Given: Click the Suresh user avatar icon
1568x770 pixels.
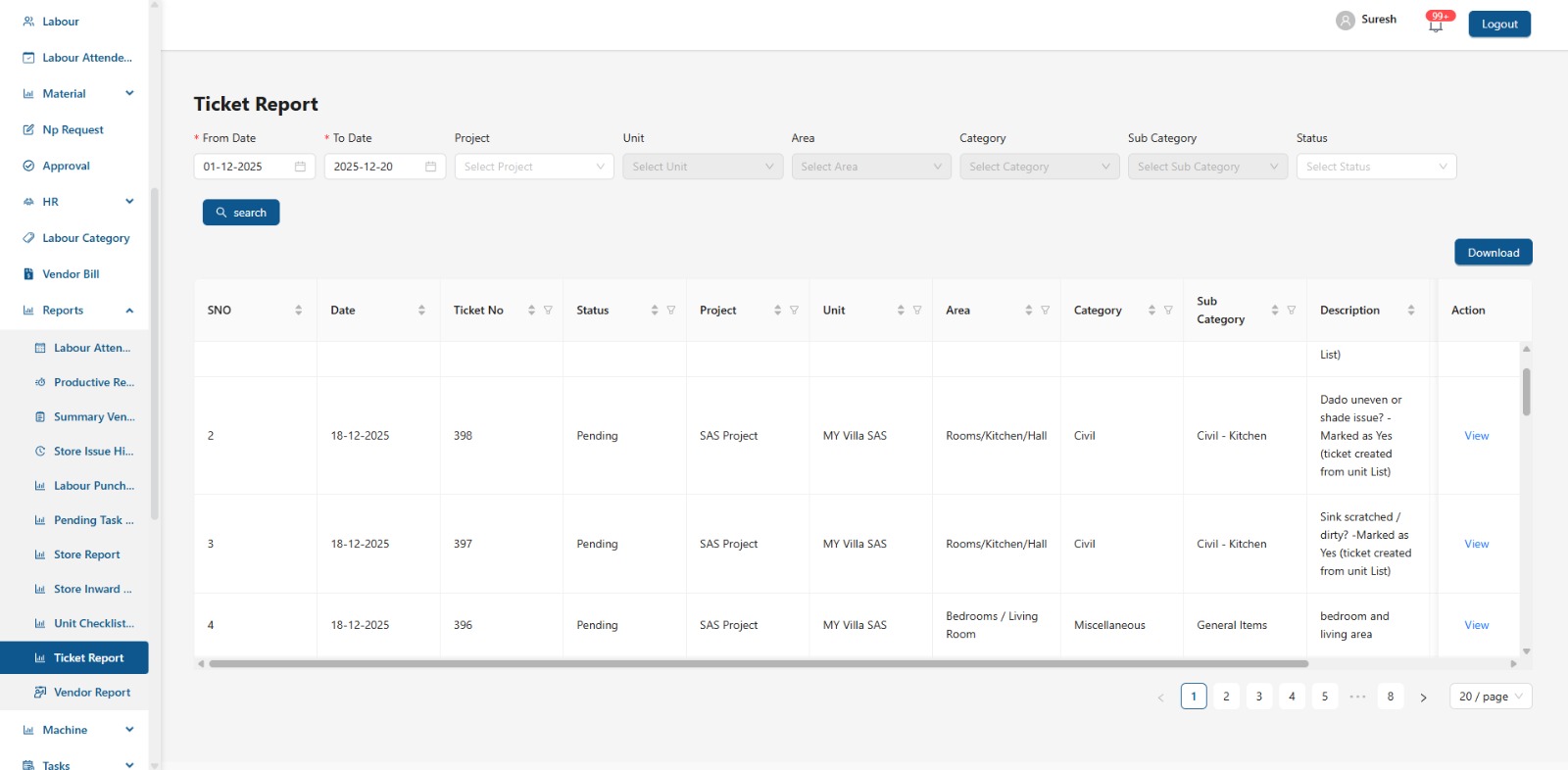Looking at the screenshot, I should [1346, 20].
